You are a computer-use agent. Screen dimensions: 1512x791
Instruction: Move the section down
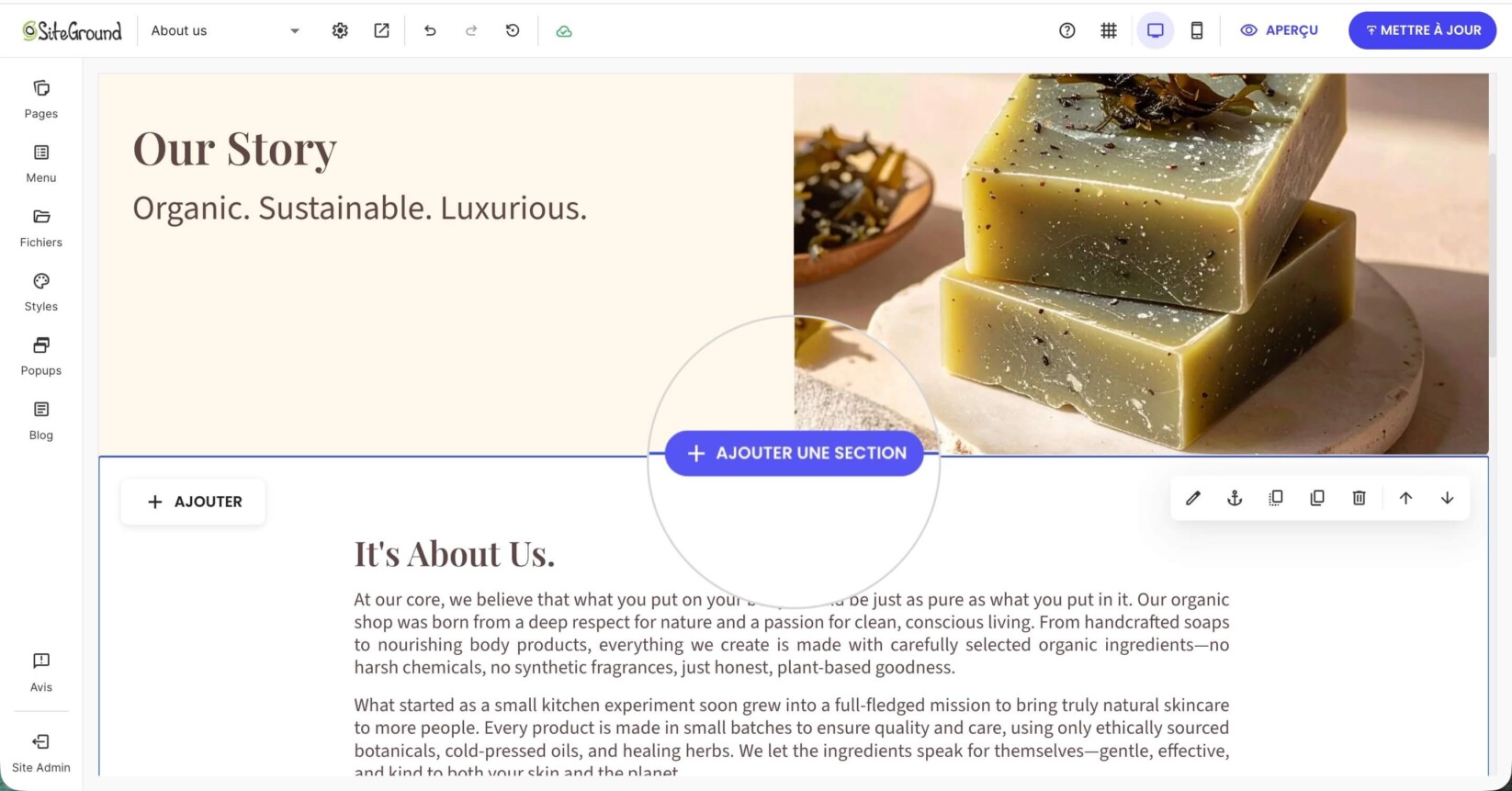(1447, 498)
